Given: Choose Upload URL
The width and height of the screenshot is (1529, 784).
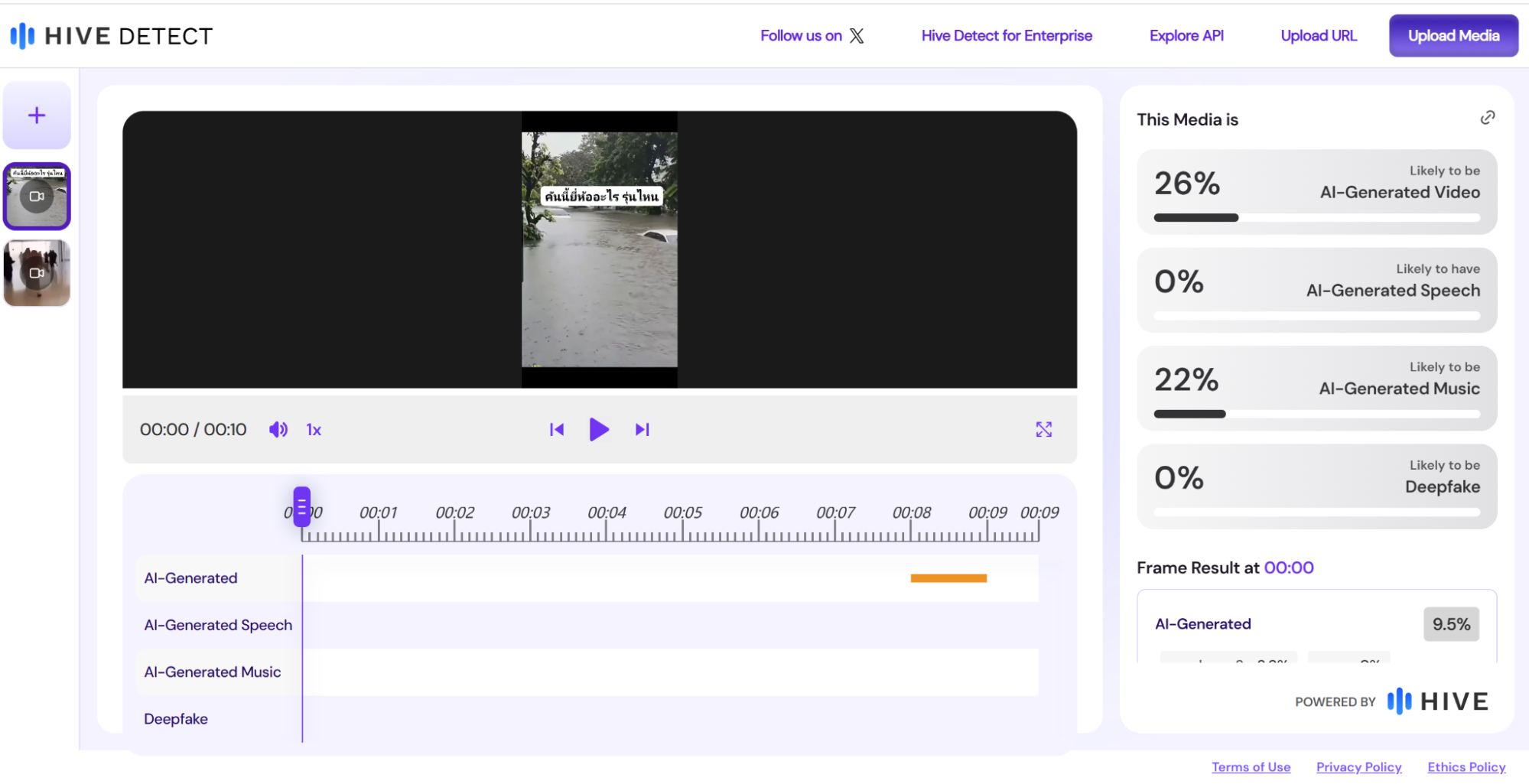Looking at the screenshot, I should [1319, 36].
